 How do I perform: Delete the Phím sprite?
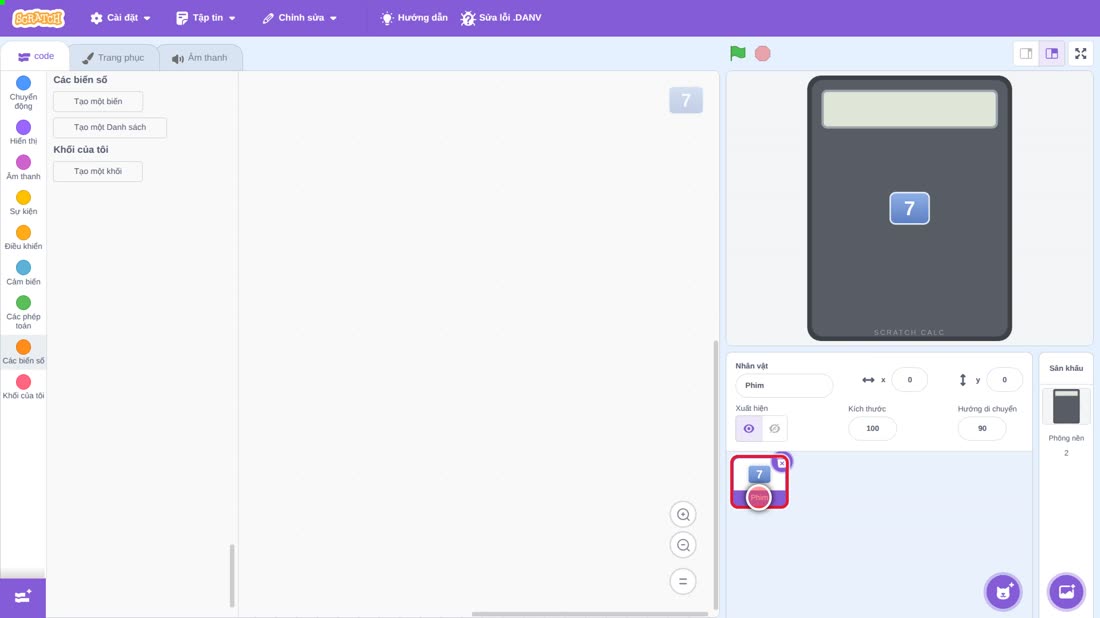click(x=782, y=463)
